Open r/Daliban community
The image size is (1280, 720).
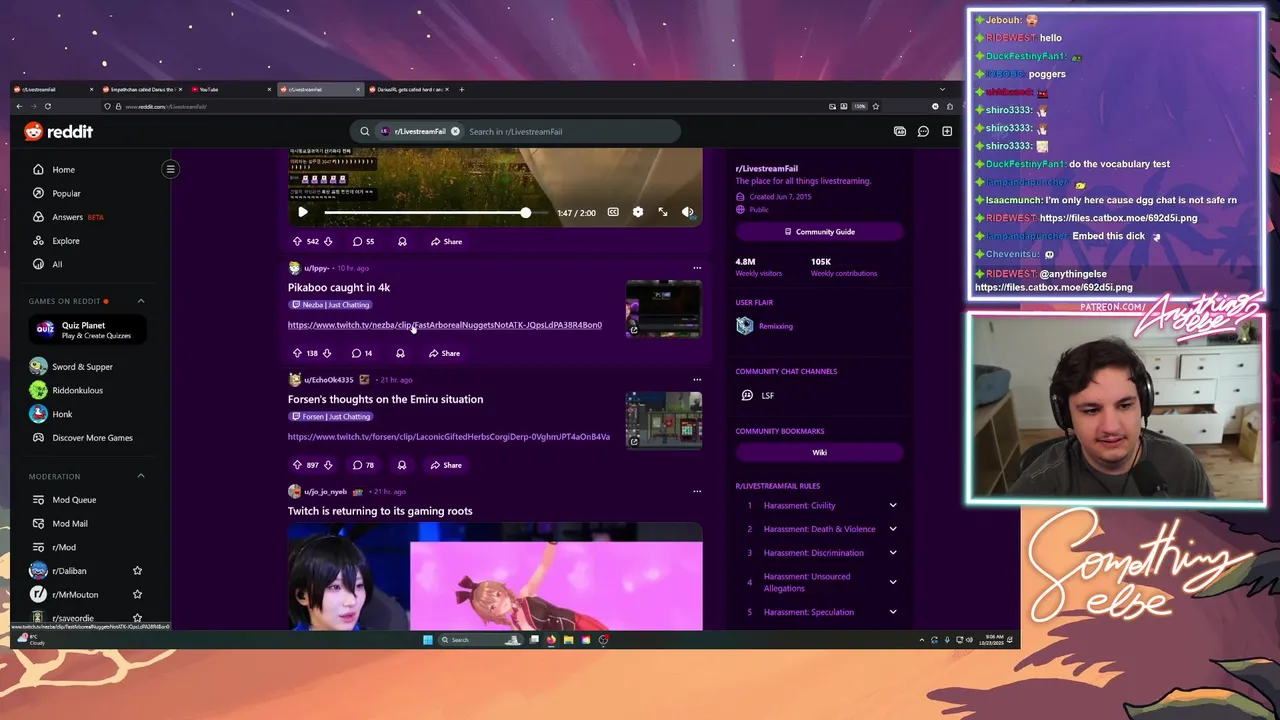pyautogui.click(x=69, y=571)
